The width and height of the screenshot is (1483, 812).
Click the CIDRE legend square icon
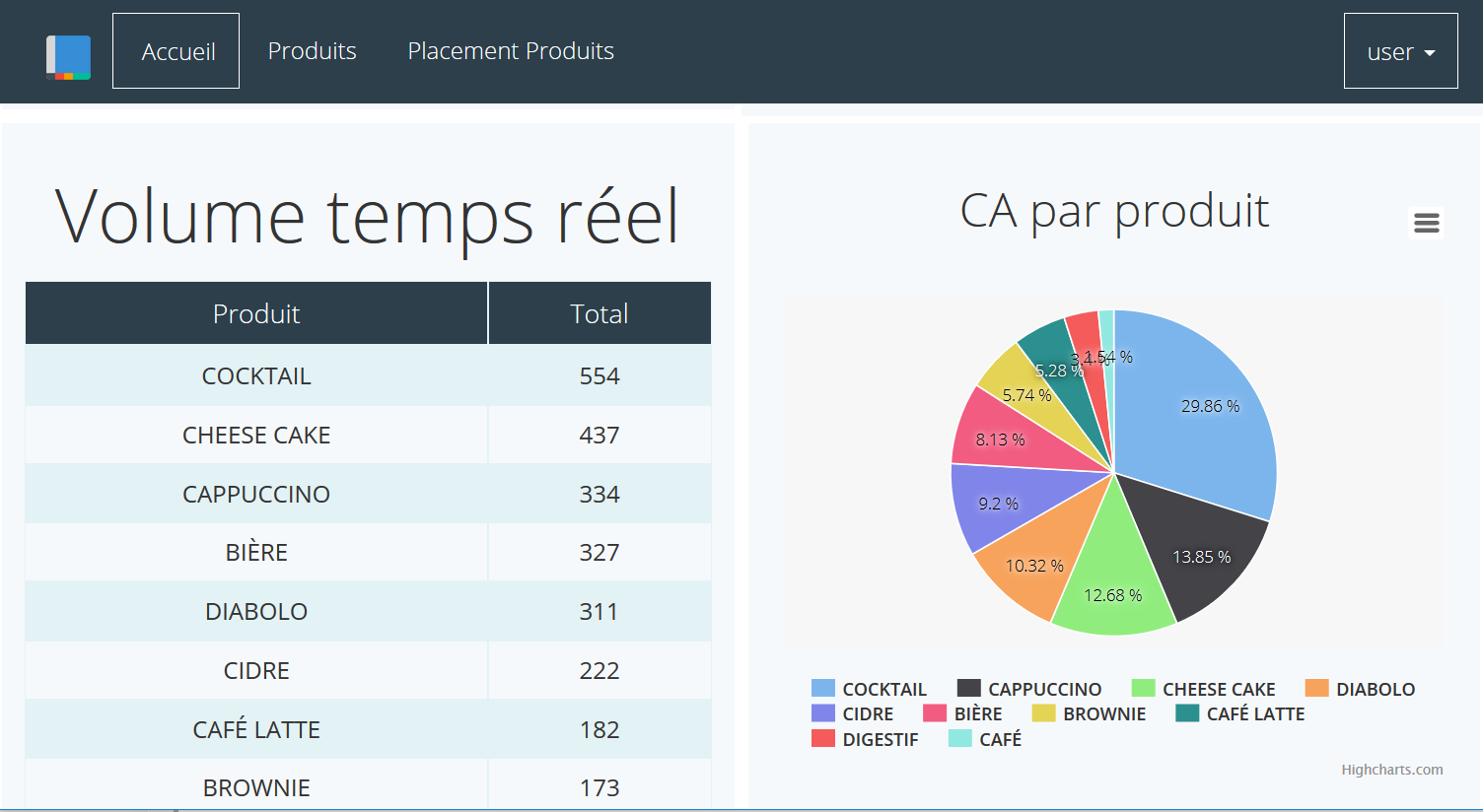tap(822, 713)
